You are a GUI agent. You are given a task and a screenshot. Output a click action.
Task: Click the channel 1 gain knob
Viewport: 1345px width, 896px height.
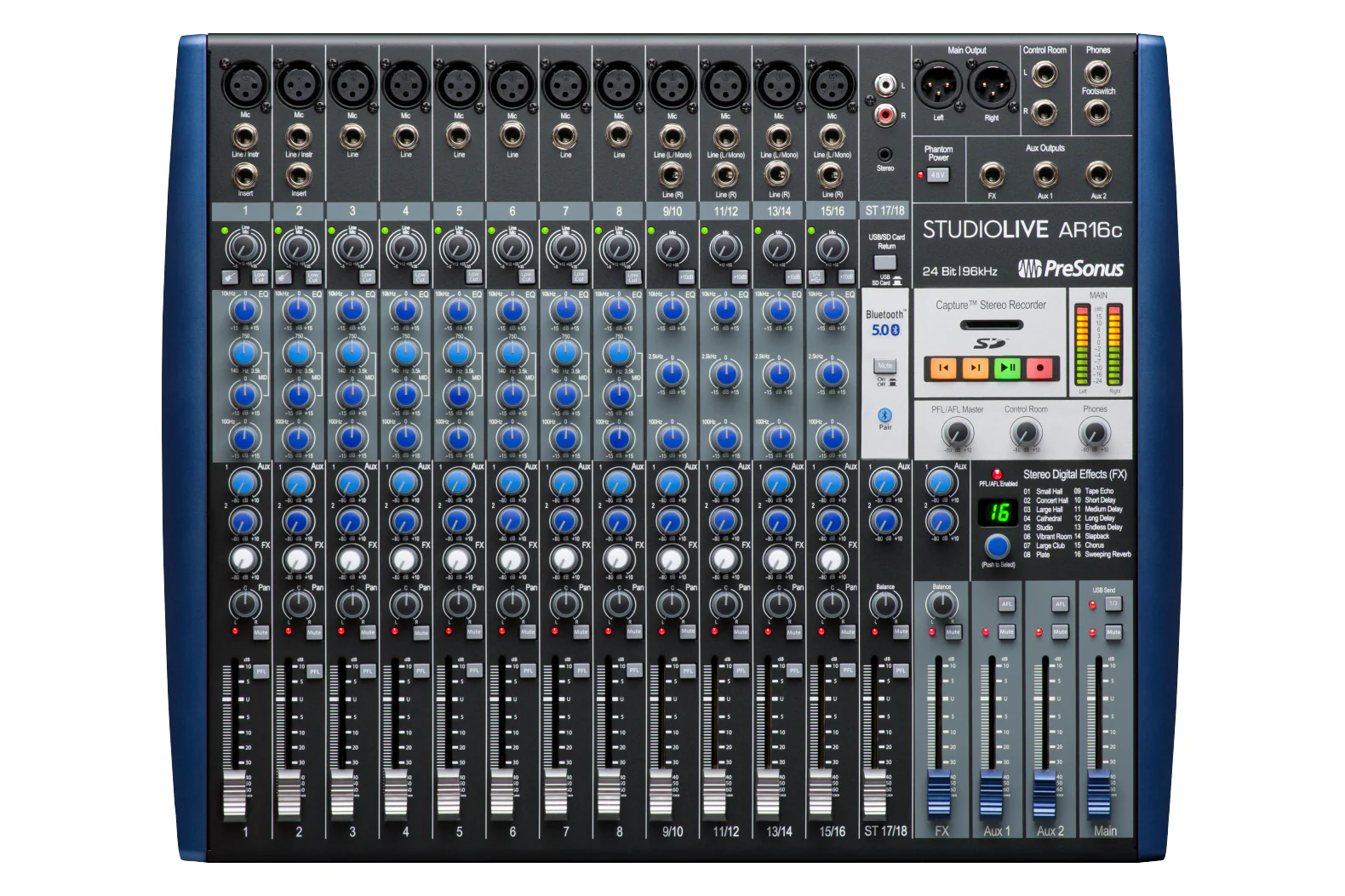tap(245, 248)
